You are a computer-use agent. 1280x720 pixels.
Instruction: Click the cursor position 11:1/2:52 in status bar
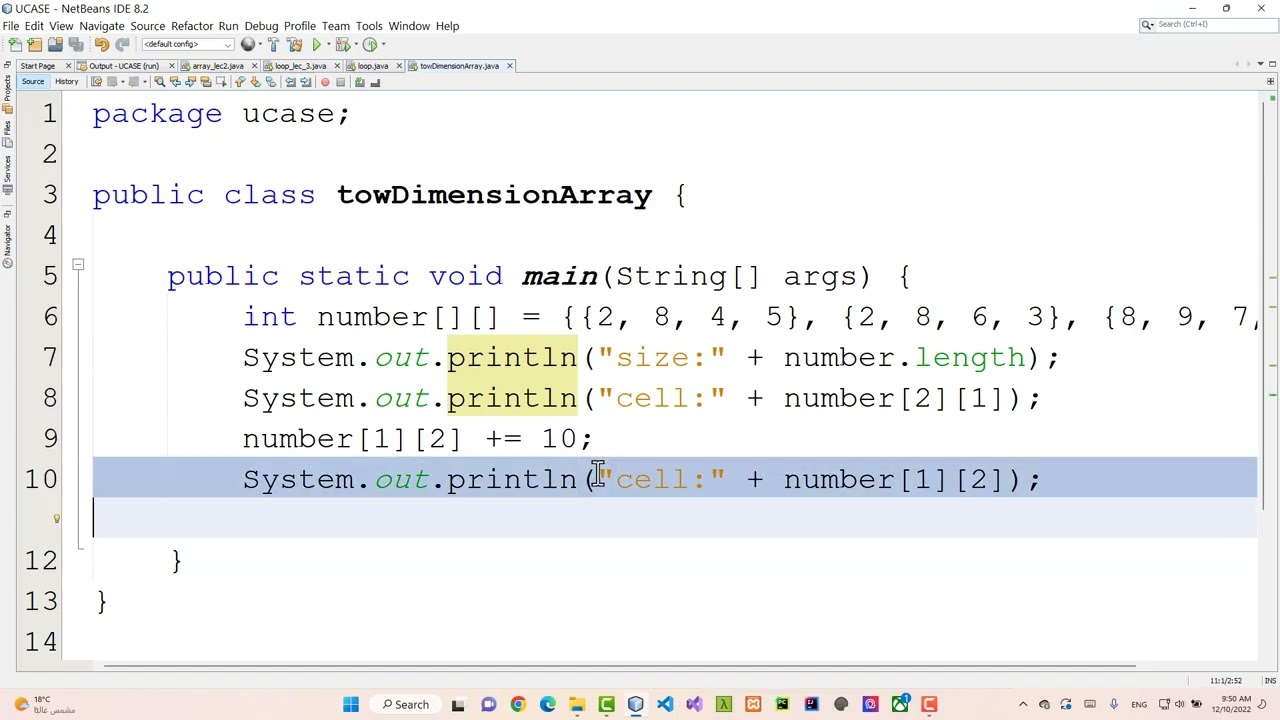[1225, 681]
